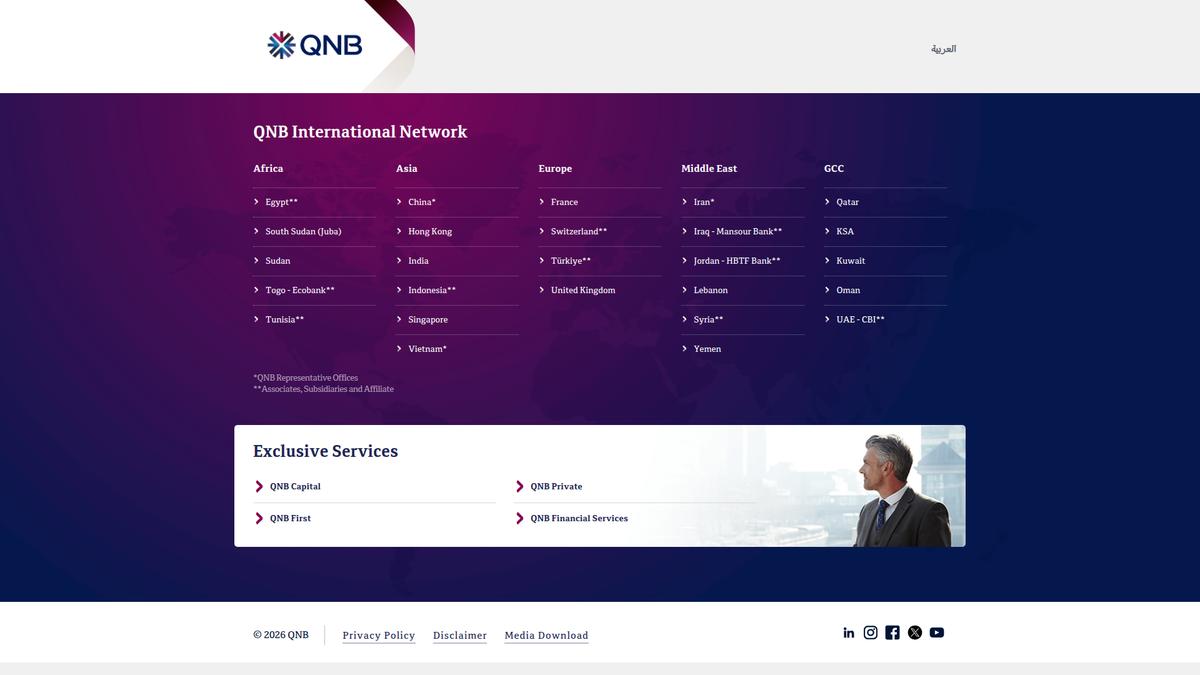Image resolution: width=1200 pixels, height=675 pixels.
Task: Open the Privacy Policy page
Action: pos(378,635)
